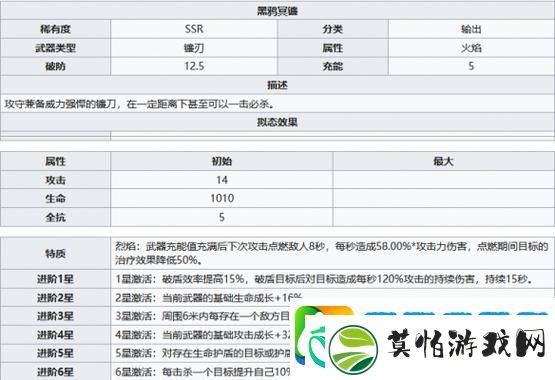555x380 pixels.
Task: Select the 武器类型 label cell
Action: (55, 48)
